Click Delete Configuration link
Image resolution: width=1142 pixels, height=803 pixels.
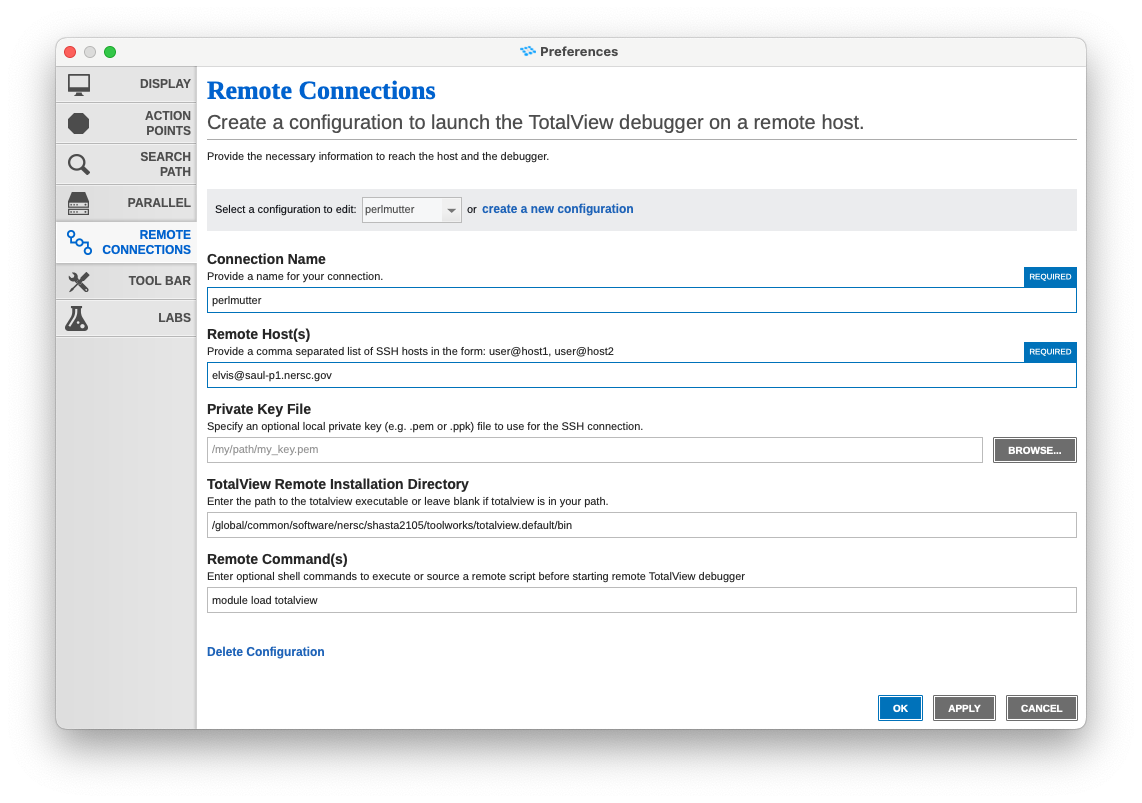(265, 652)
